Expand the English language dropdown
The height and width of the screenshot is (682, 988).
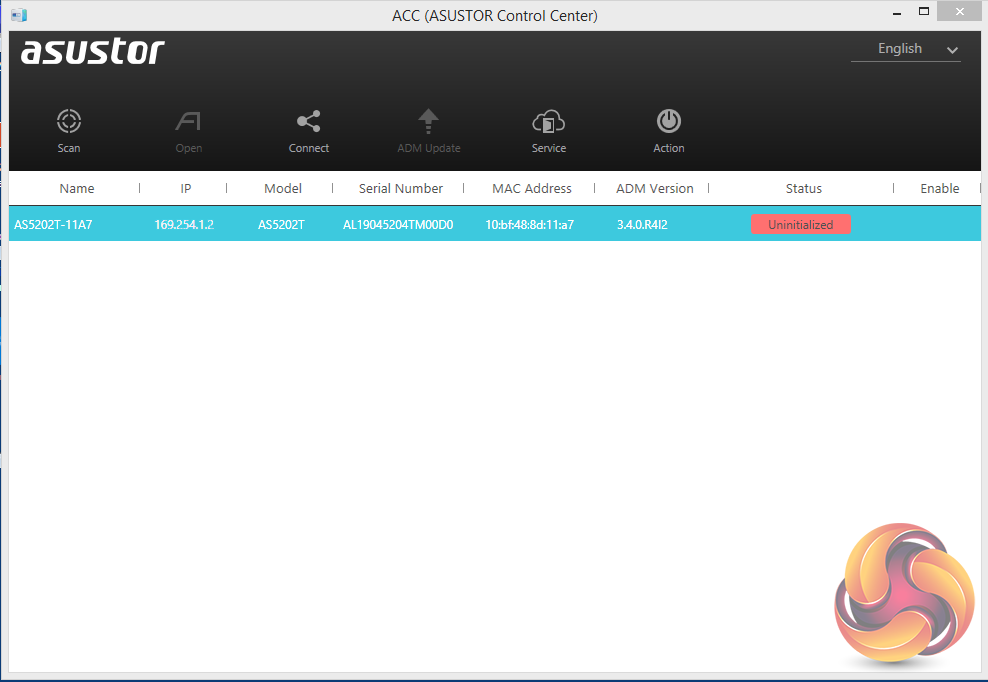click(905, 49)
